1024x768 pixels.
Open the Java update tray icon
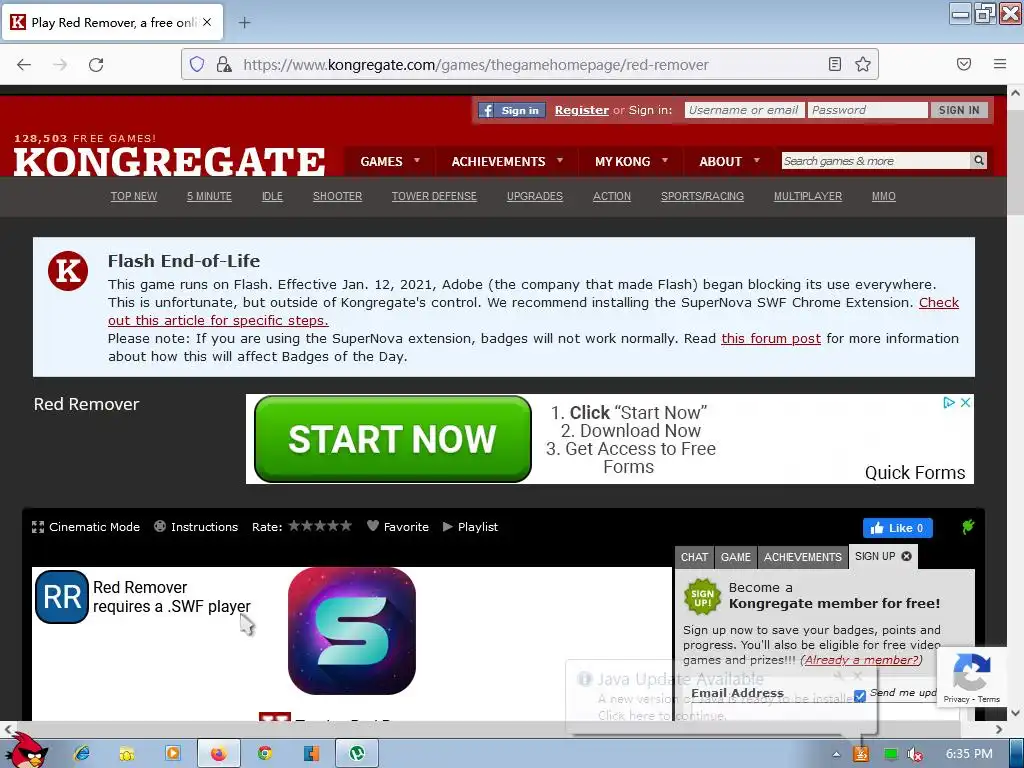click(861, 754)
